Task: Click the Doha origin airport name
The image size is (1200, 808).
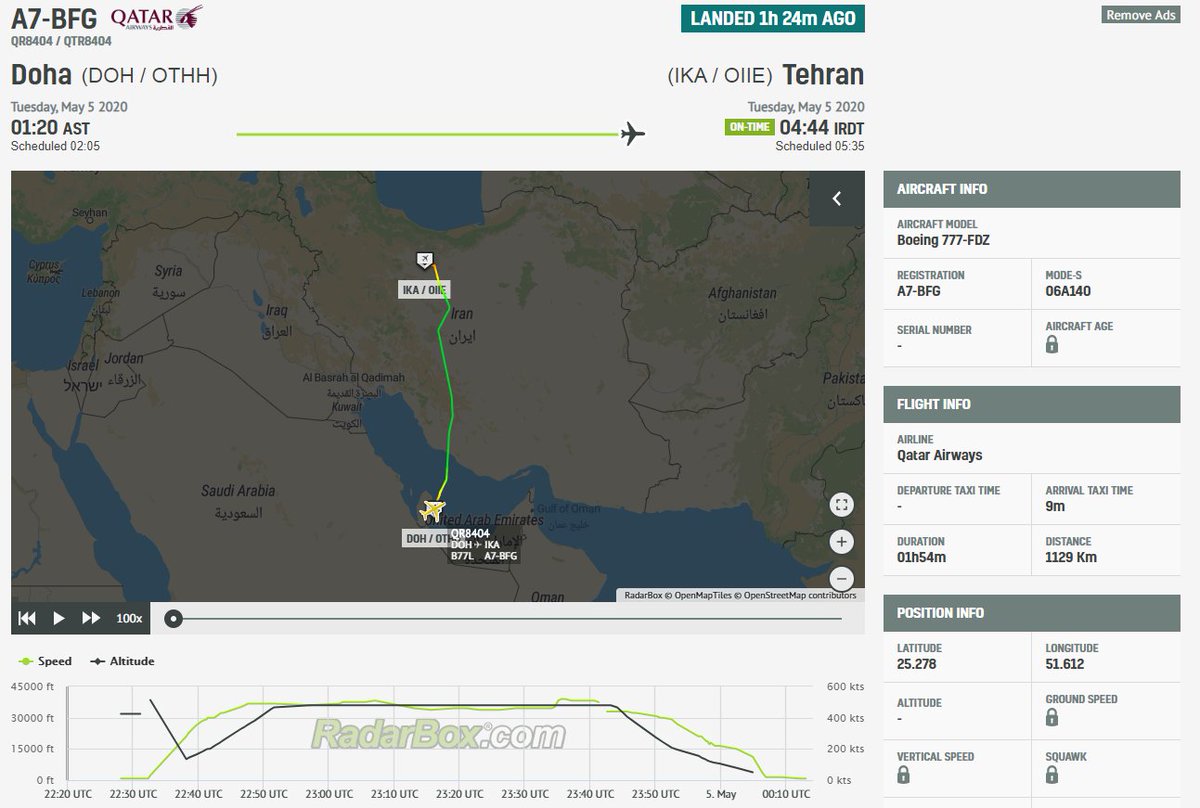Action: click(41, 75)
